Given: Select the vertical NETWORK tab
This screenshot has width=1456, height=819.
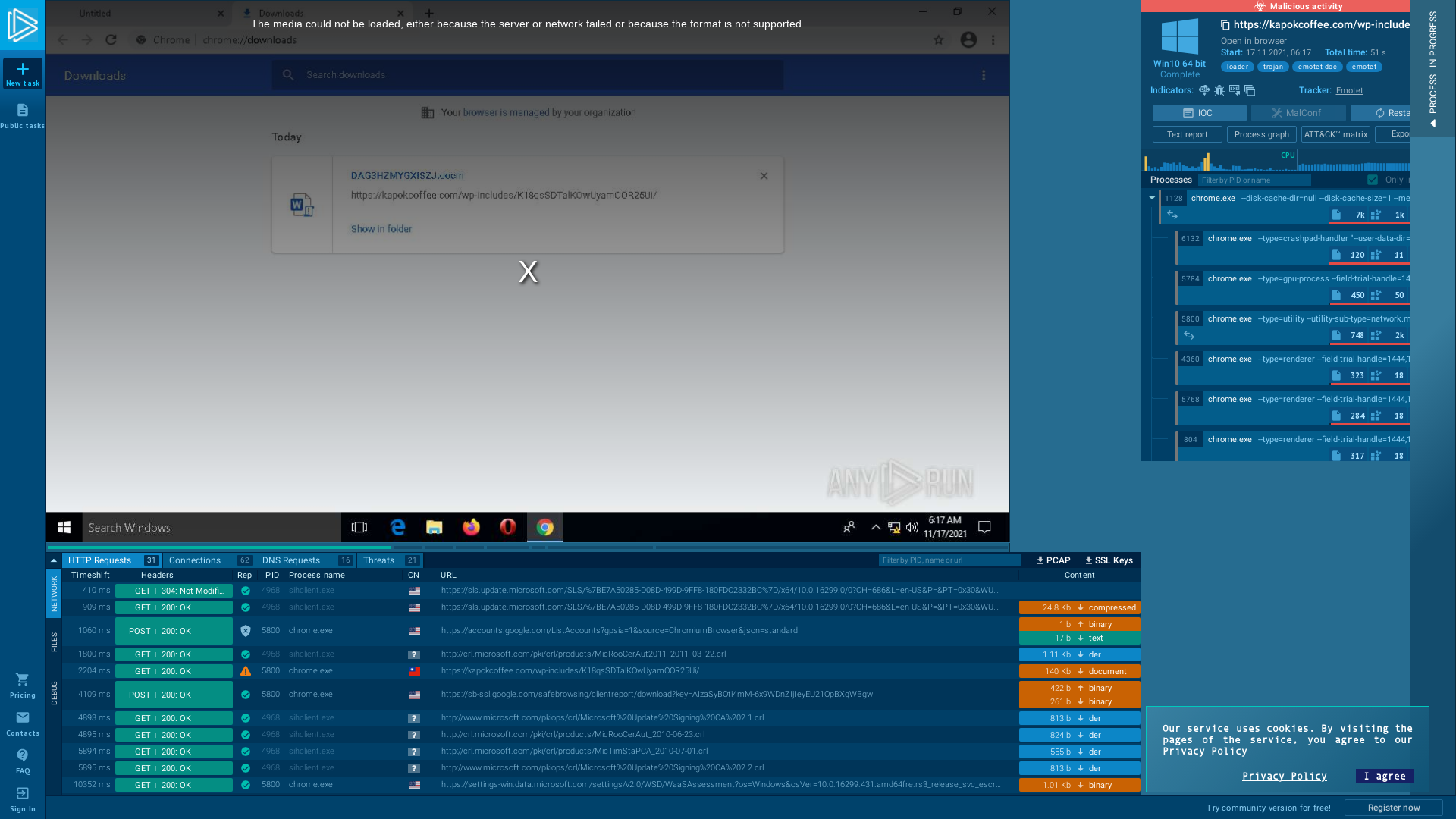Looking at the screenshot, I should pos(54,594).
